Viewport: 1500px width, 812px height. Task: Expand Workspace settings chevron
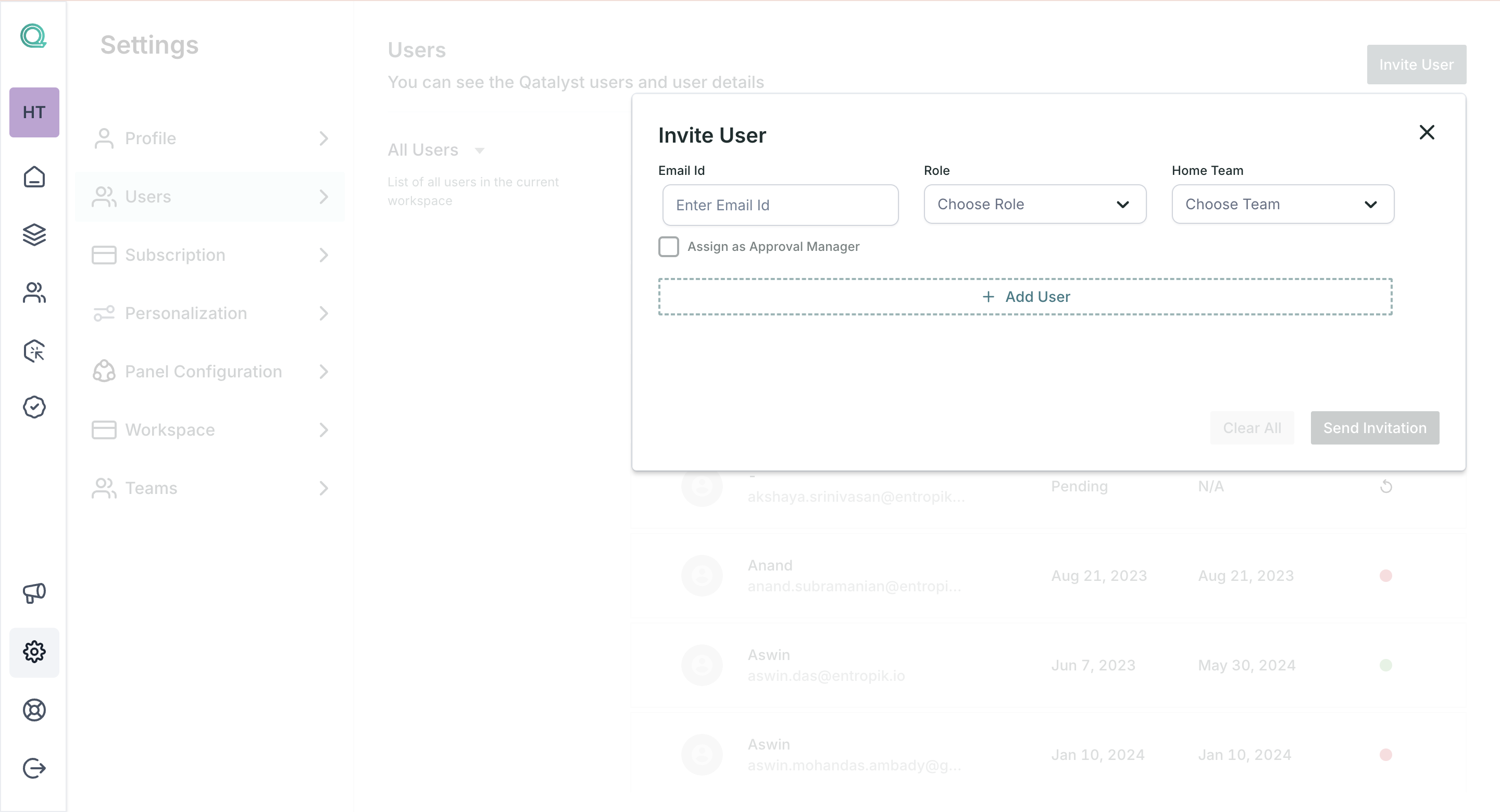click(324, 429)
